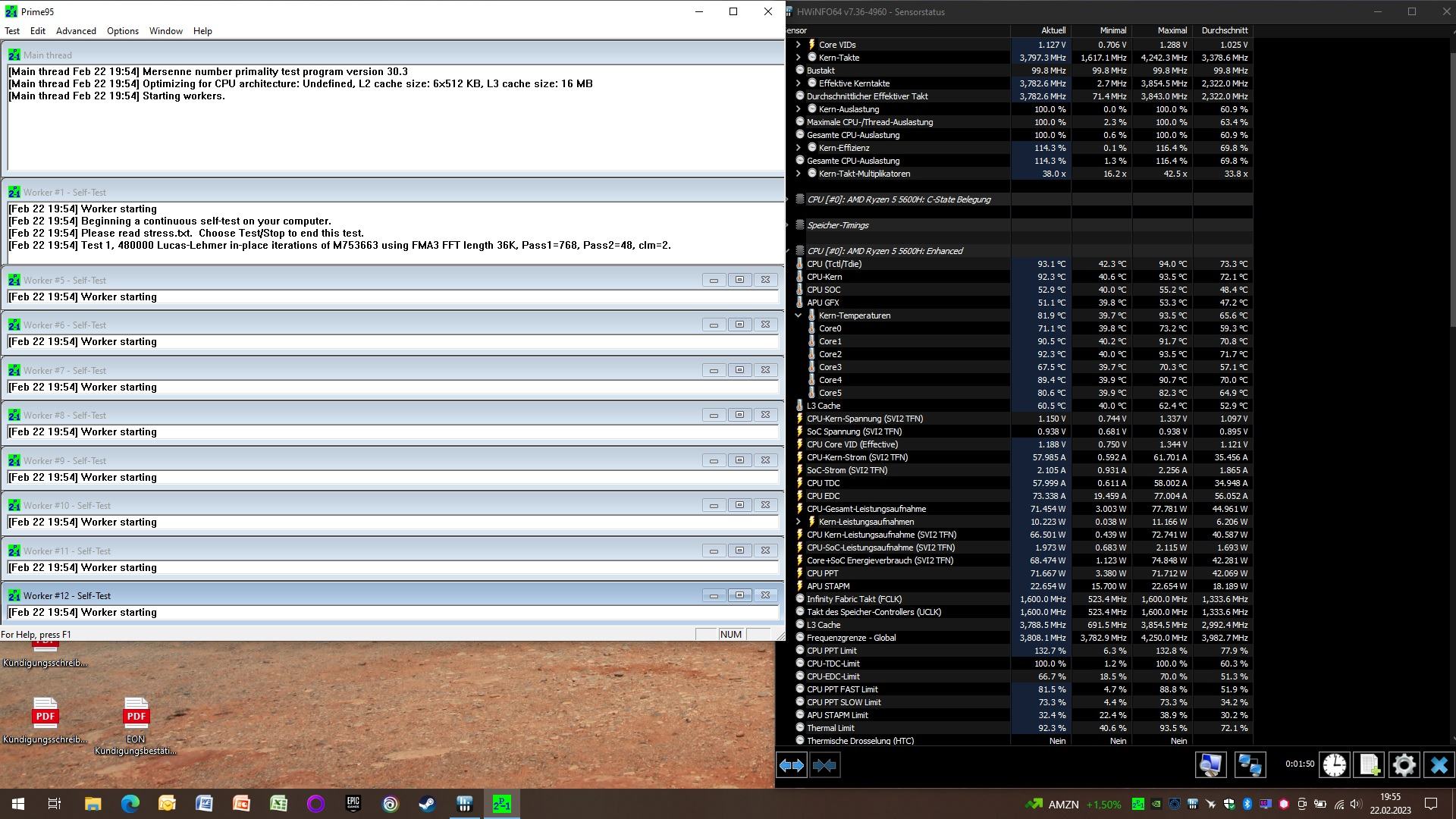The width and height of the screenshot is (1456, 819).
Task: Open Prime95 Help menu
Action: [x=202, y=31]
